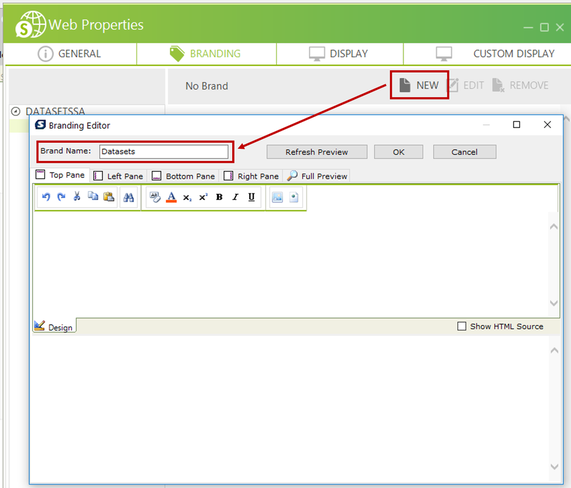This screenshot has width=571, height=488.
Task: Click the Refresh Preview button
Action: coord(317,152)
